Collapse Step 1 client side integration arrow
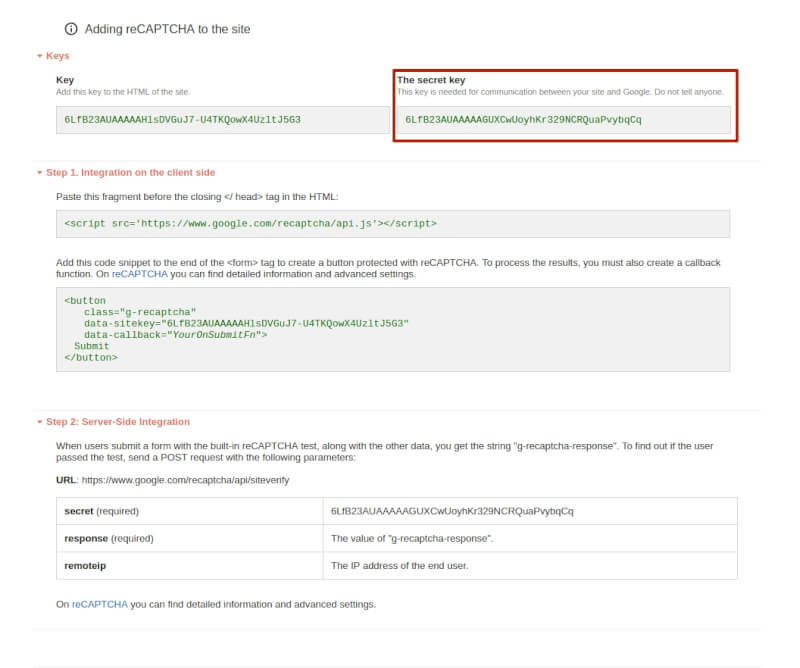This screenshot has width=800, height=668. (x=39, y=173)
